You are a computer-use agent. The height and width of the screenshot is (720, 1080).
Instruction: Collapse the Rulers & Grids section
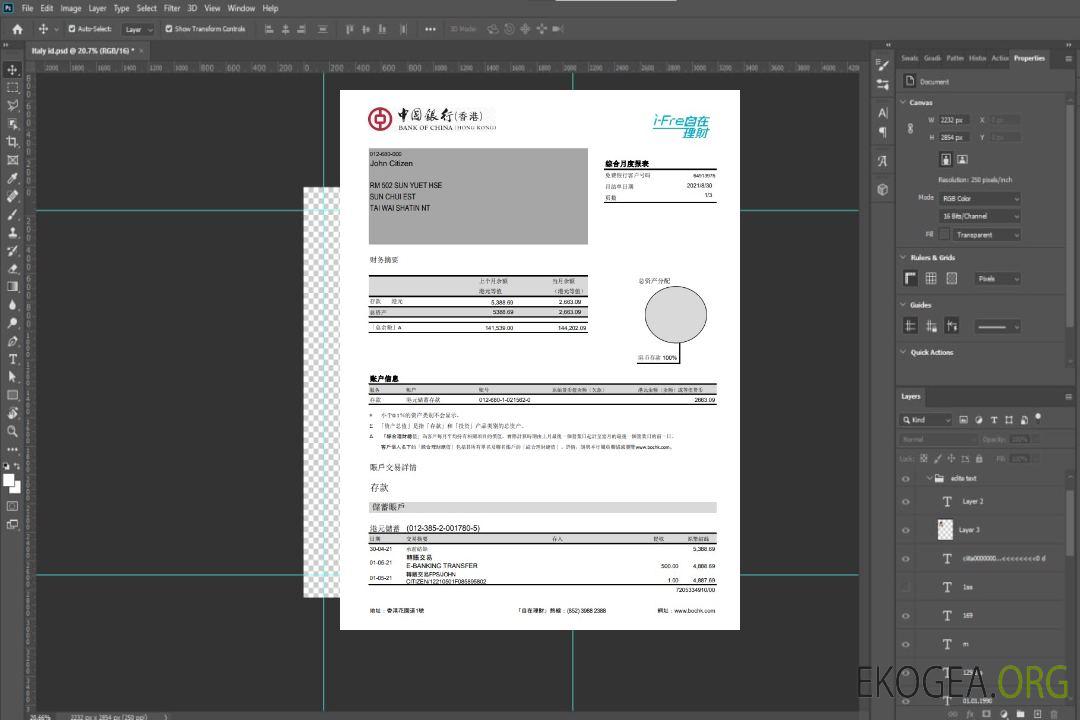(903, 257)
